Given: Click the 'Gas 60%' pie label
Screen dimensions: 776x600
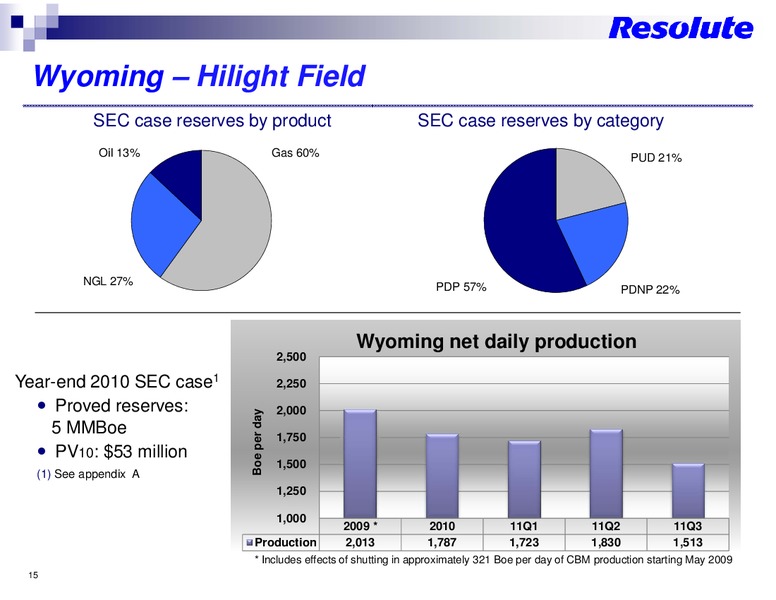Looking at the screenshot, I should coord(295,152).
